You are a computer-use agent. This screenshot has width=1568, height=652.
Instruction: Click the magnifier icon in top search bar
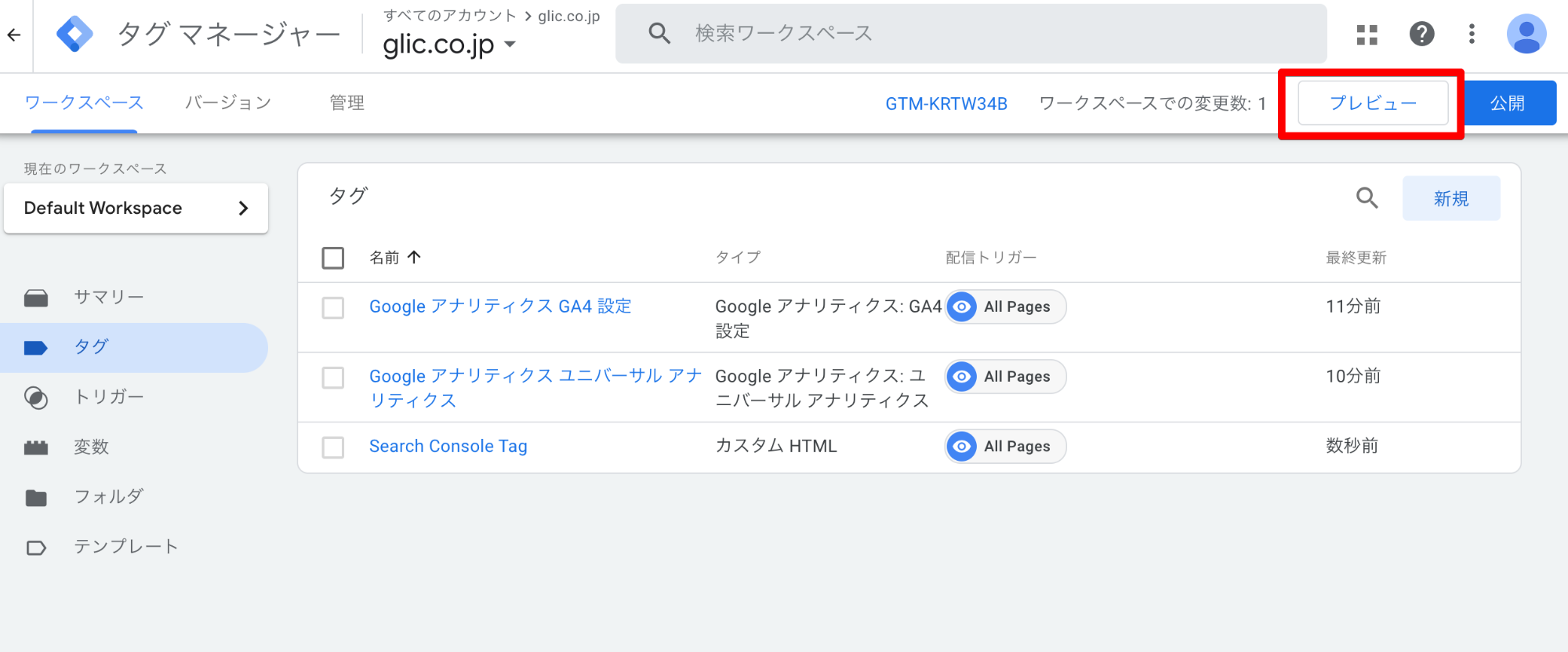click(x=659, y=33)
